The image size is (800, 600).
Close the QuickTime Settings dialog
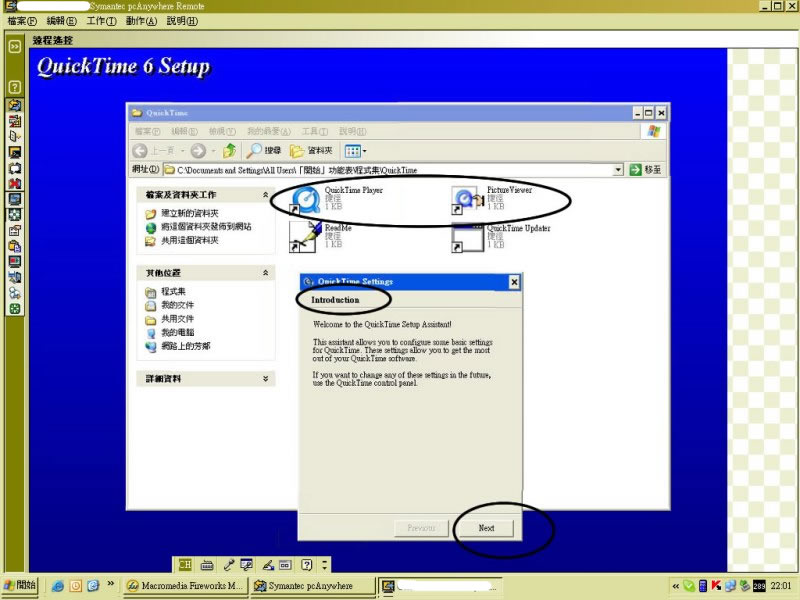[x=514, y=282]
